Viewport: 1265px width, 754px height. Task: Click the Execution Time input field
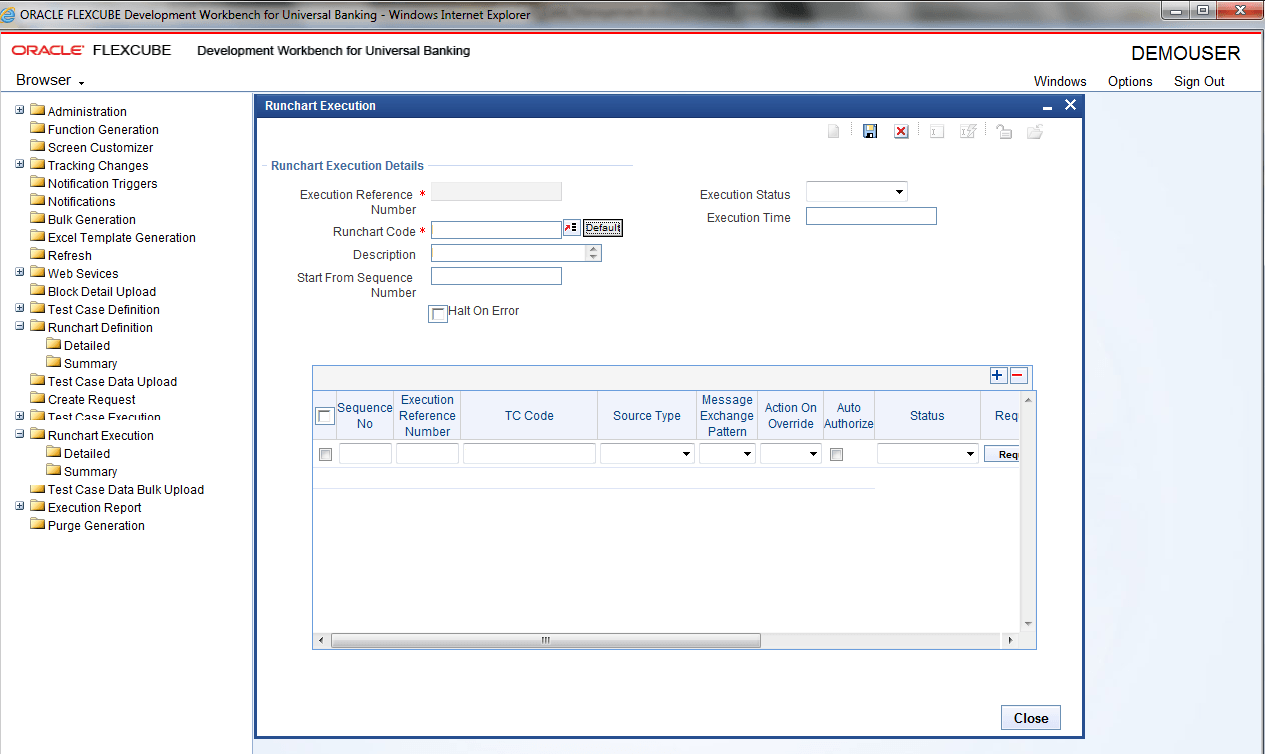pyautogui.click(x=871, y=216)
